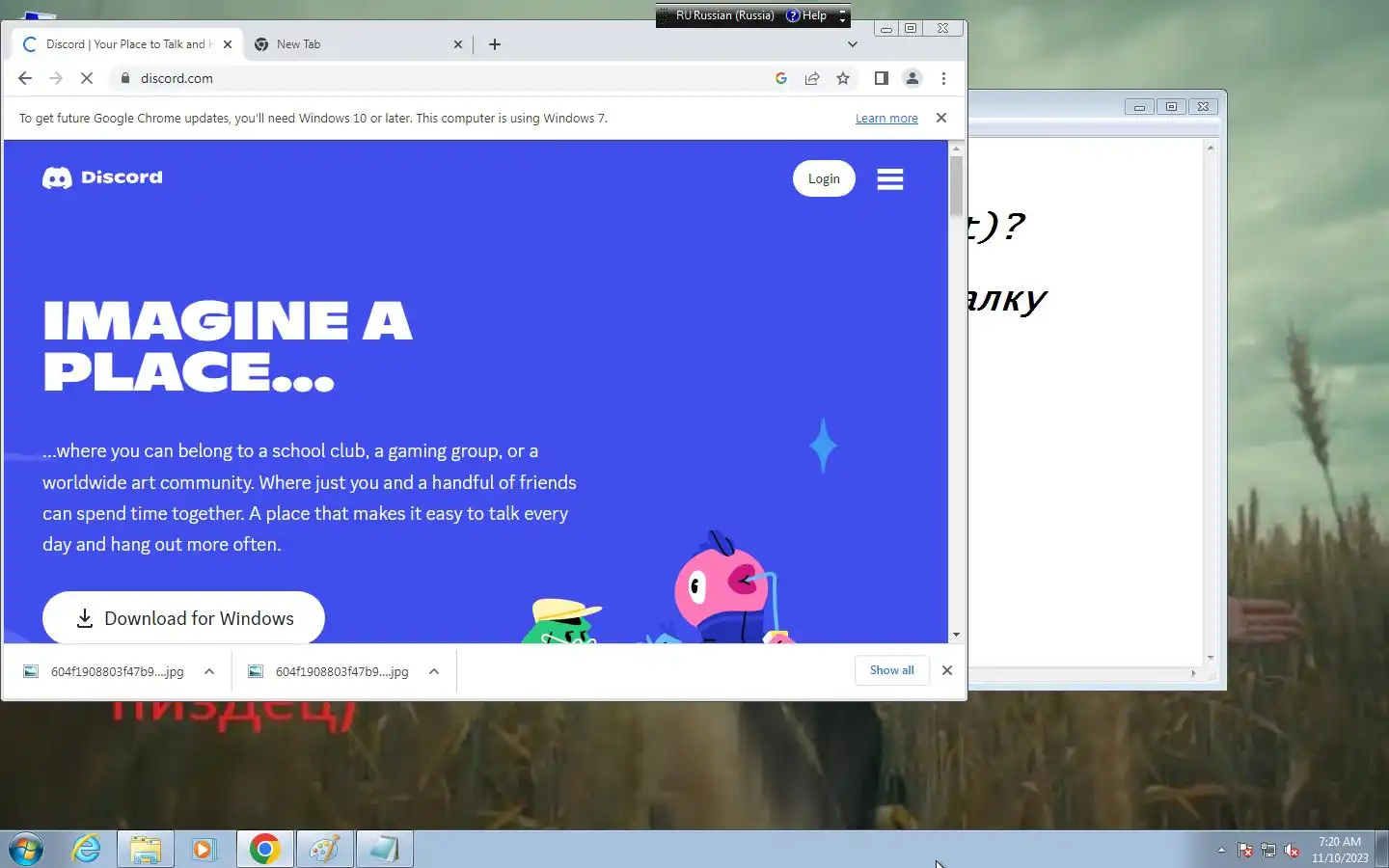Viewport: 1389px width, 868px height.
Task: Switch to the Discord tab
Action: 127,44
